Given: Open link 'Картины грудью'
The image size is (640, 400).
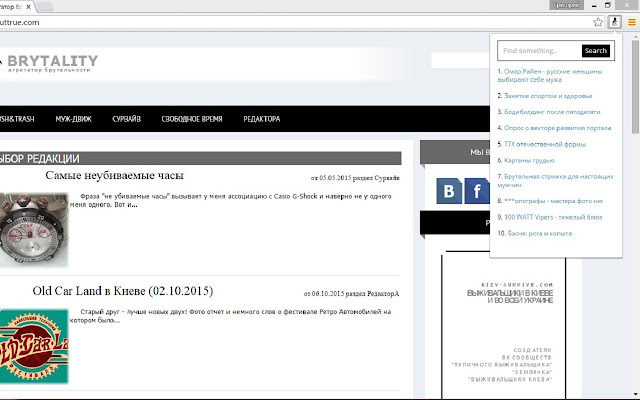Looking at the screenshot, I should click(x=529, y=160).
